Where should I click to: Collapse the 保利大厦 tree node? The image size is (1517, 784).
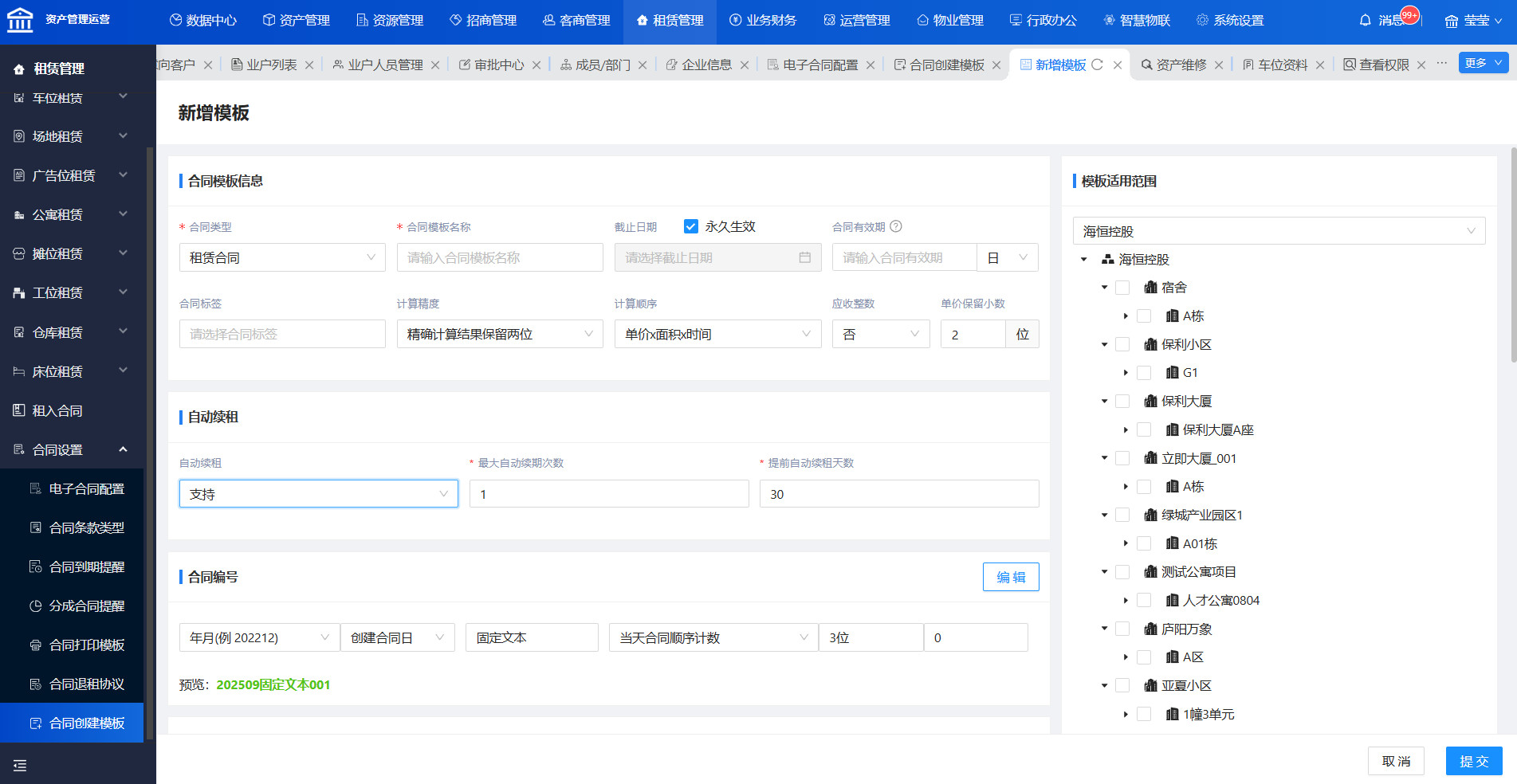1104,402
